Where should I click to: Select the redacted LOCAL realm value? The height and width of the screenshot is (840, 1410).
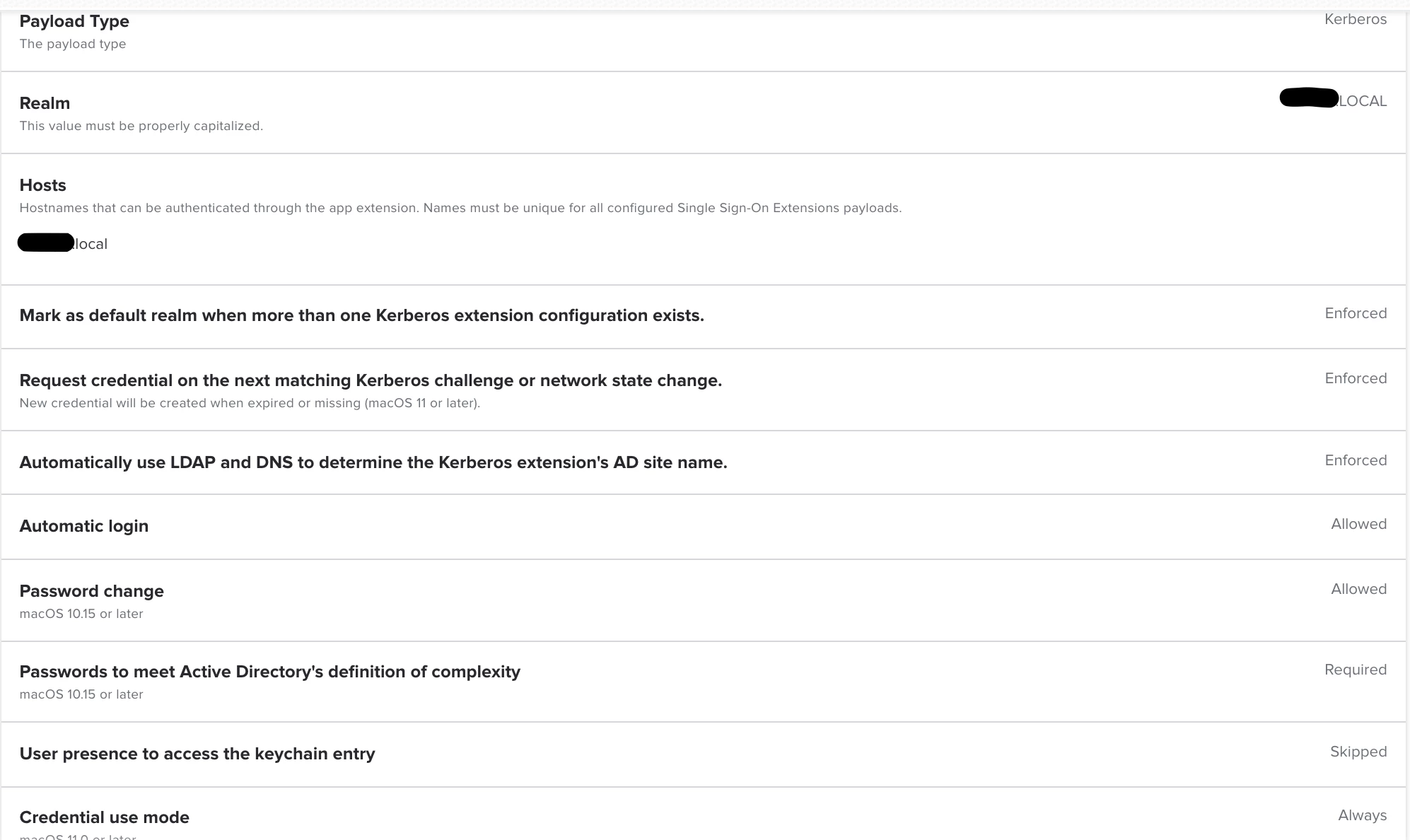1333,100
